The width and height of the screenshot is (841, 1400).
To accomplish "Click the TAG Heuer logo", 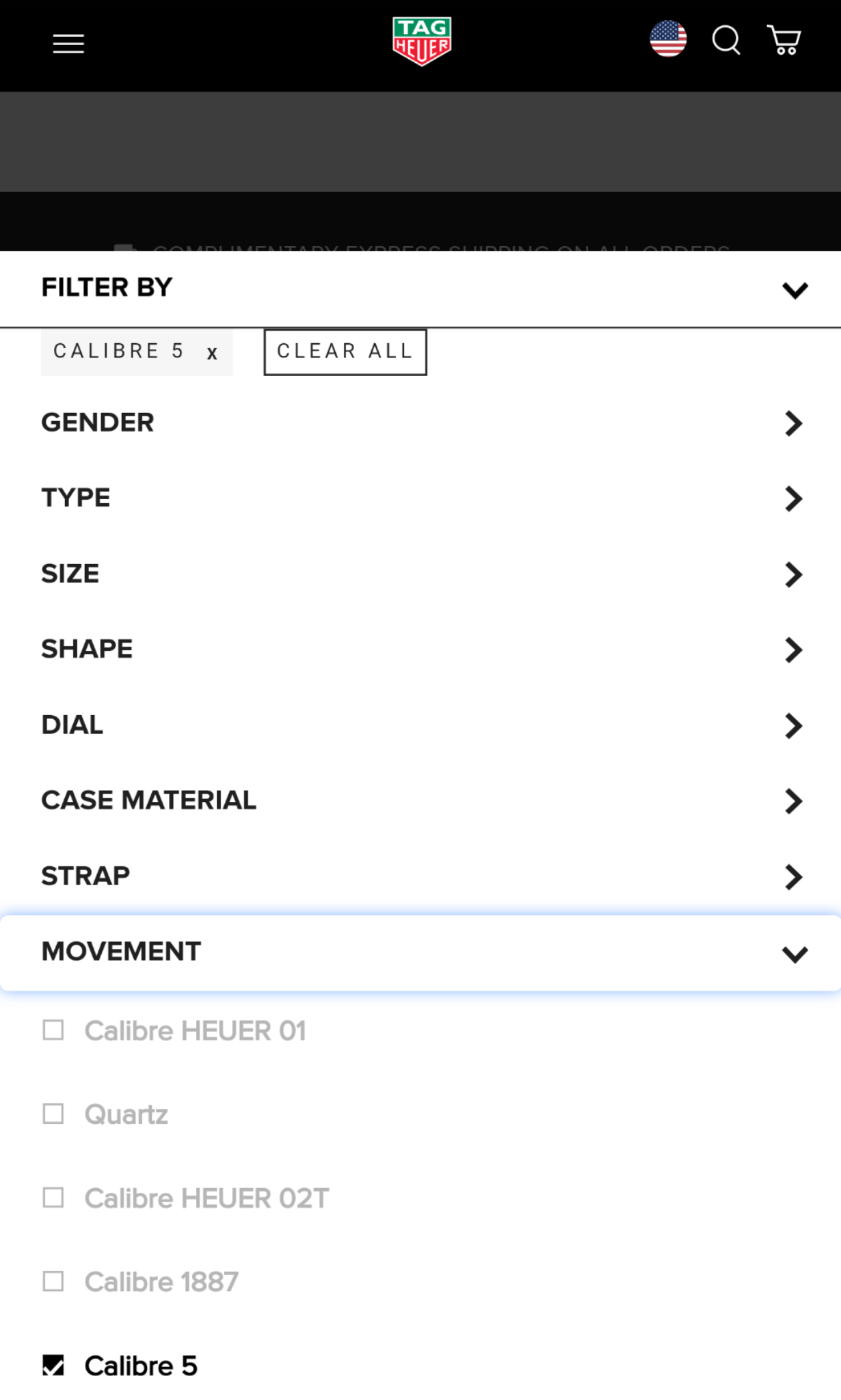I will 421,42.
